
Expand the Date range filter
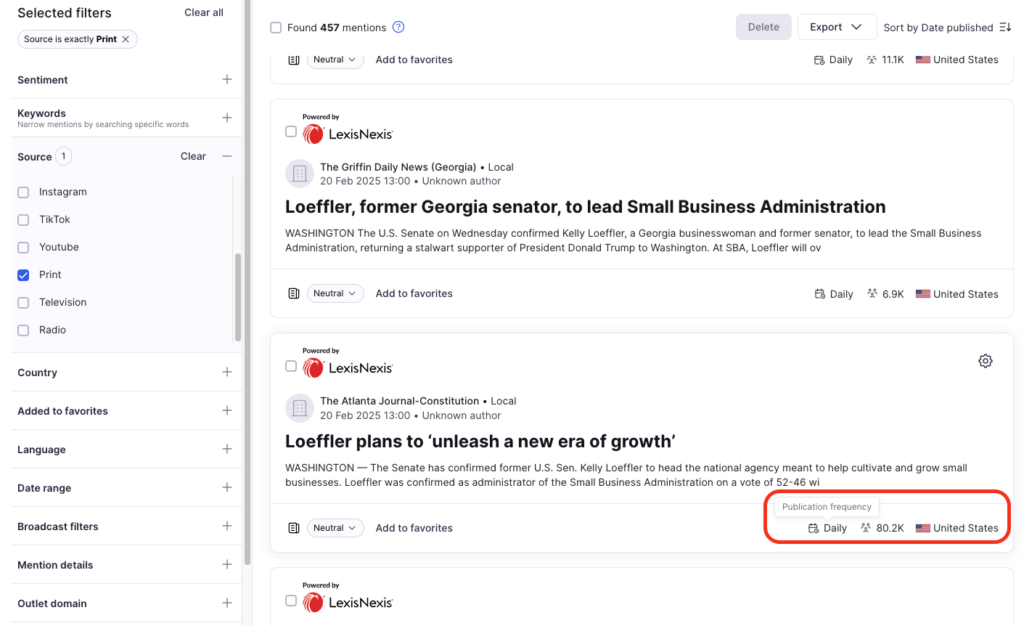pyautogui.click(x=227, y=488)
